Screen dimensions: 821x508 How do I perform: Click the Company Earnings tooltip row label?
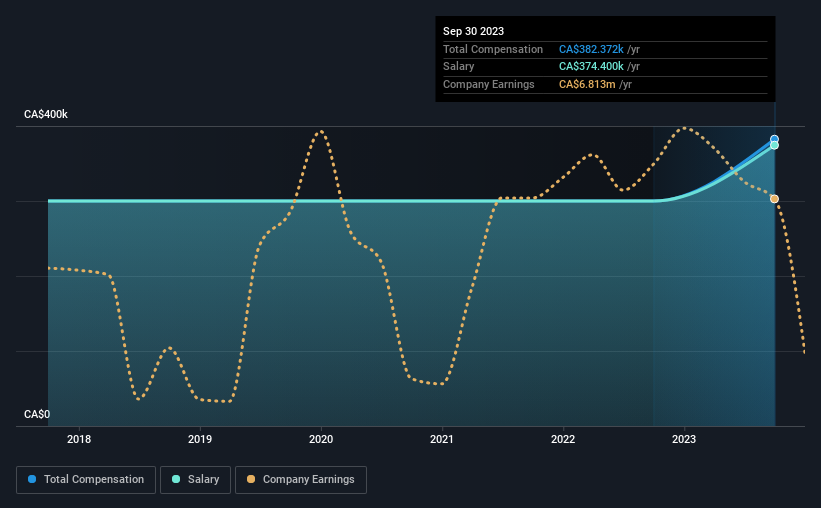489,84
